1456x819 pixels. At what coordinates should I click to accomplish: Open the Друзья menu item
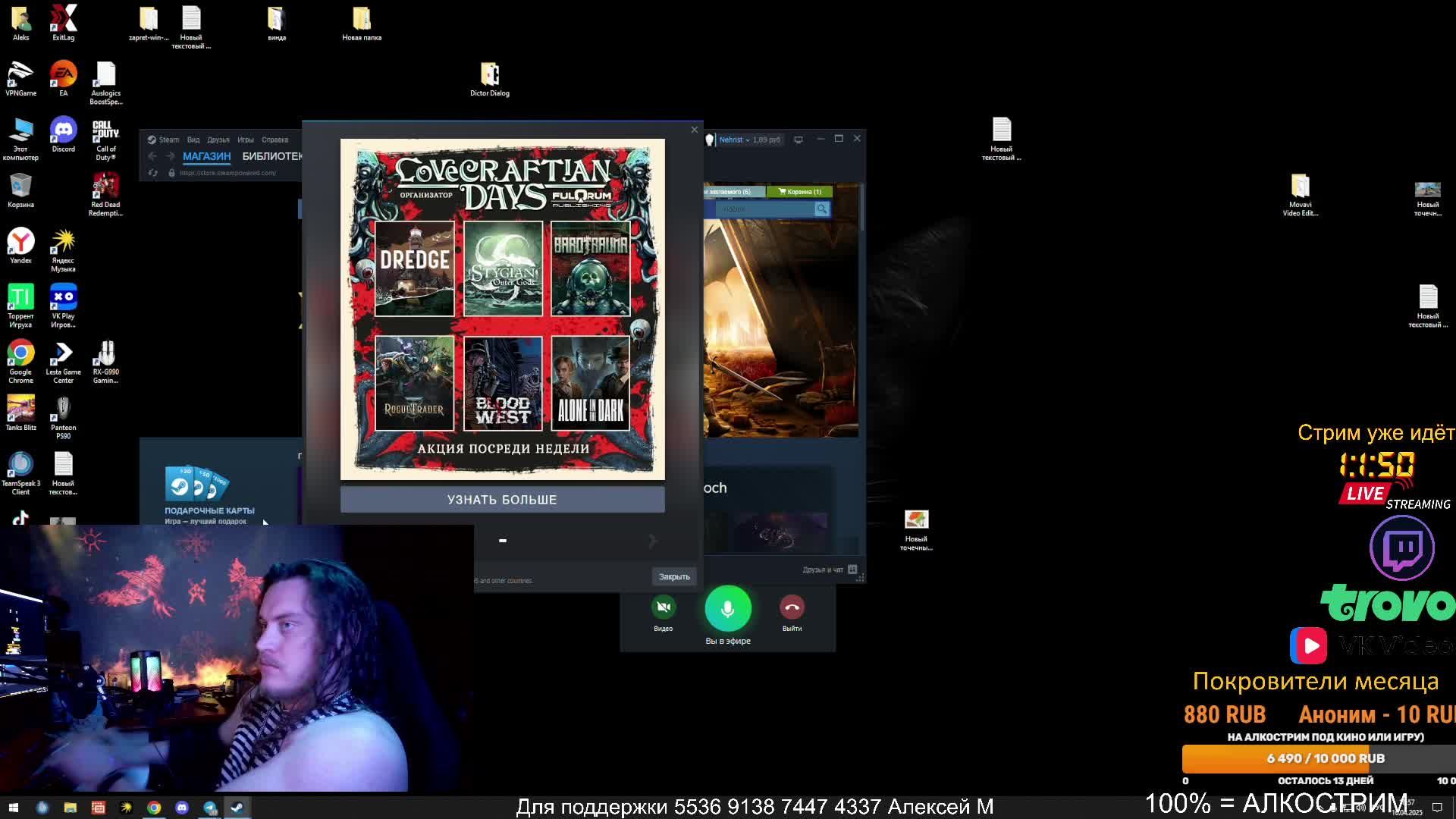218,140
